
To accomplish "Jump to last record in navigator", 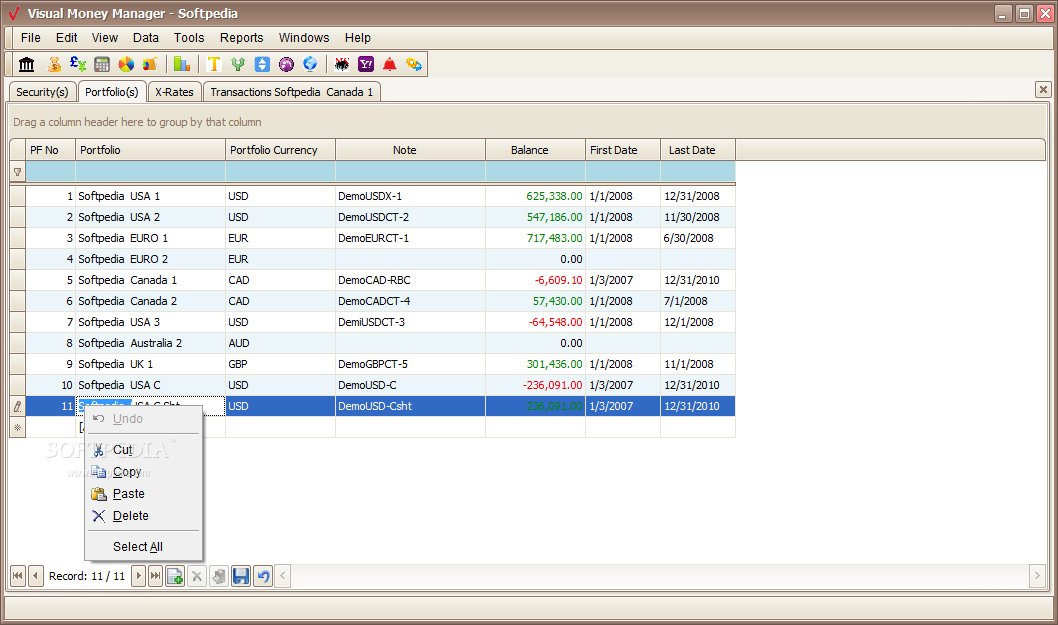I will (155, 576).
